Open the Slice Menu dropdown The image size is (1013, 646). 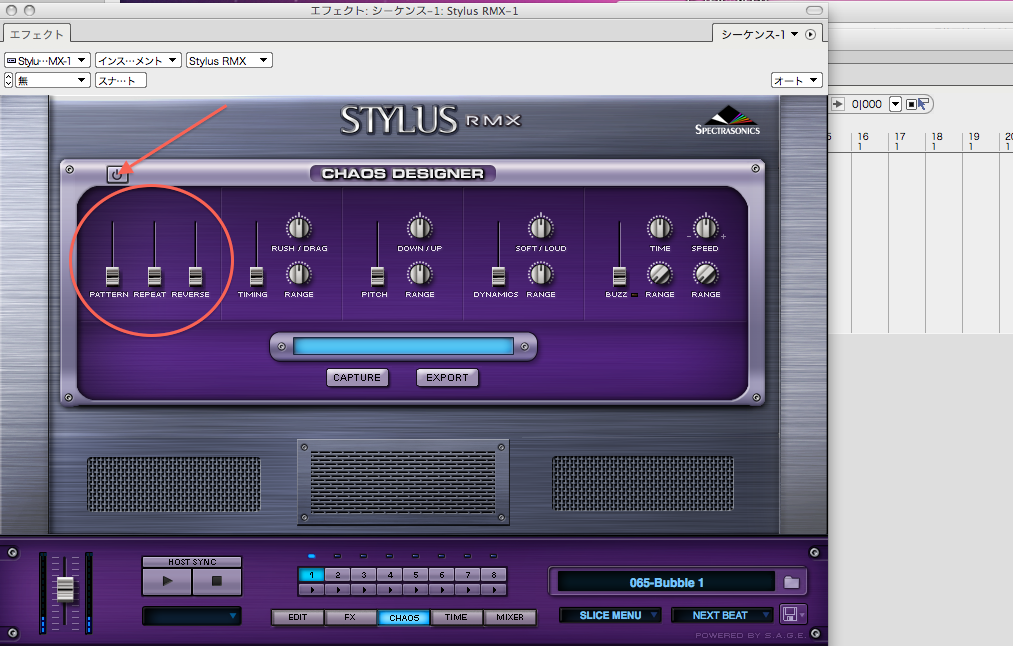[x=610, y=615]
